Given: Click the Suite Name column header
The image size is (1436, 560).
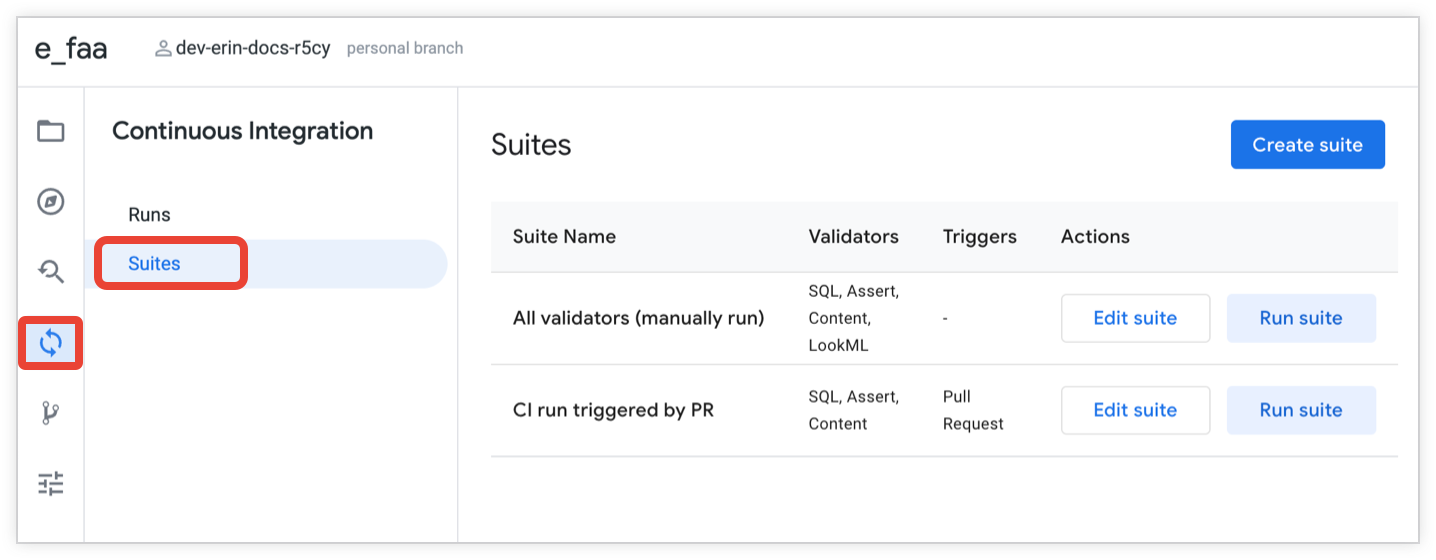Looking at the screenshot, I should tap(564, 237).
